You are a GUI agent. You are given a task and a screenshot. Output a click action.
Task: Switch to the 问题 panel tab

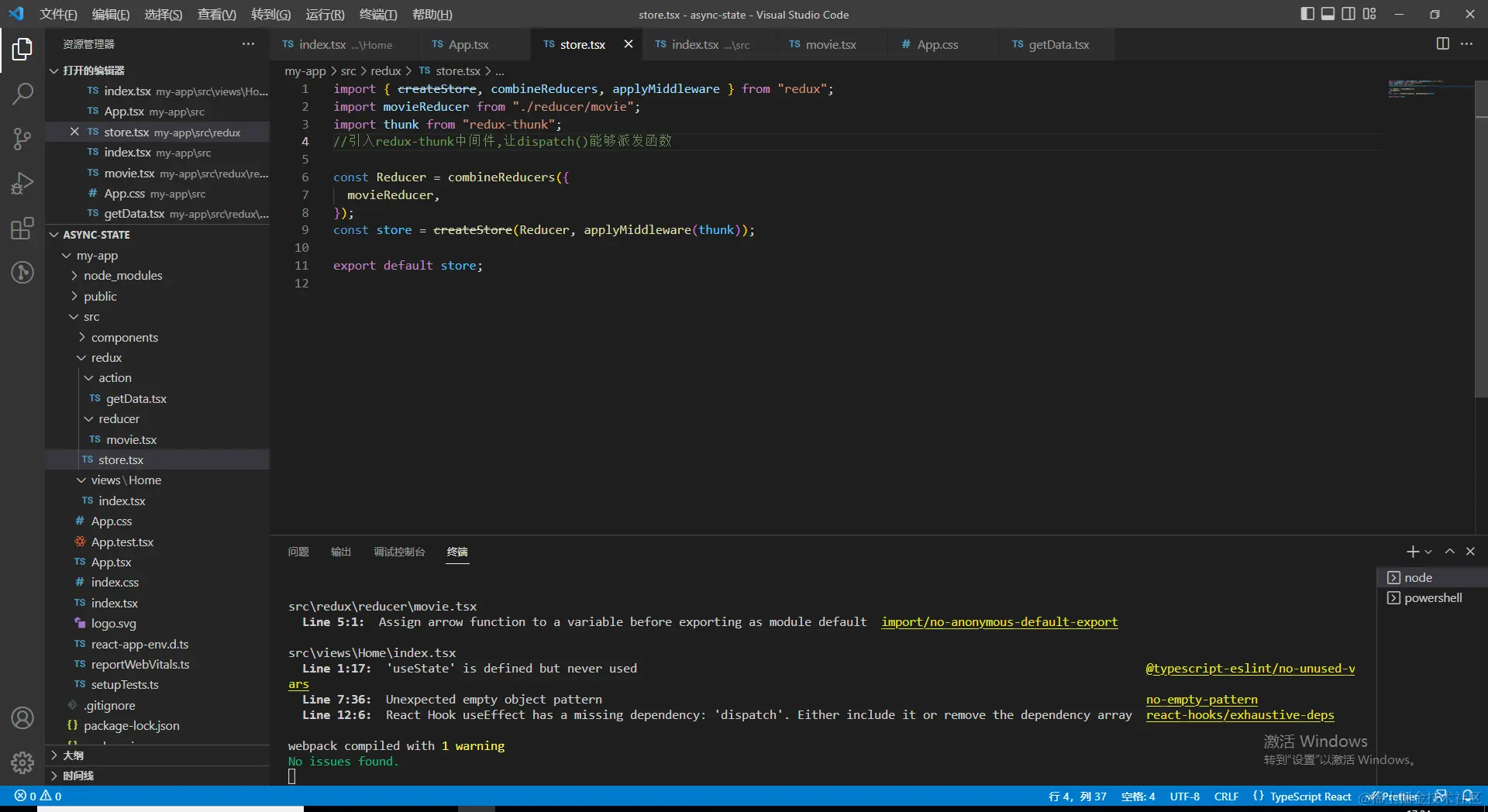(x=298, y=552)
